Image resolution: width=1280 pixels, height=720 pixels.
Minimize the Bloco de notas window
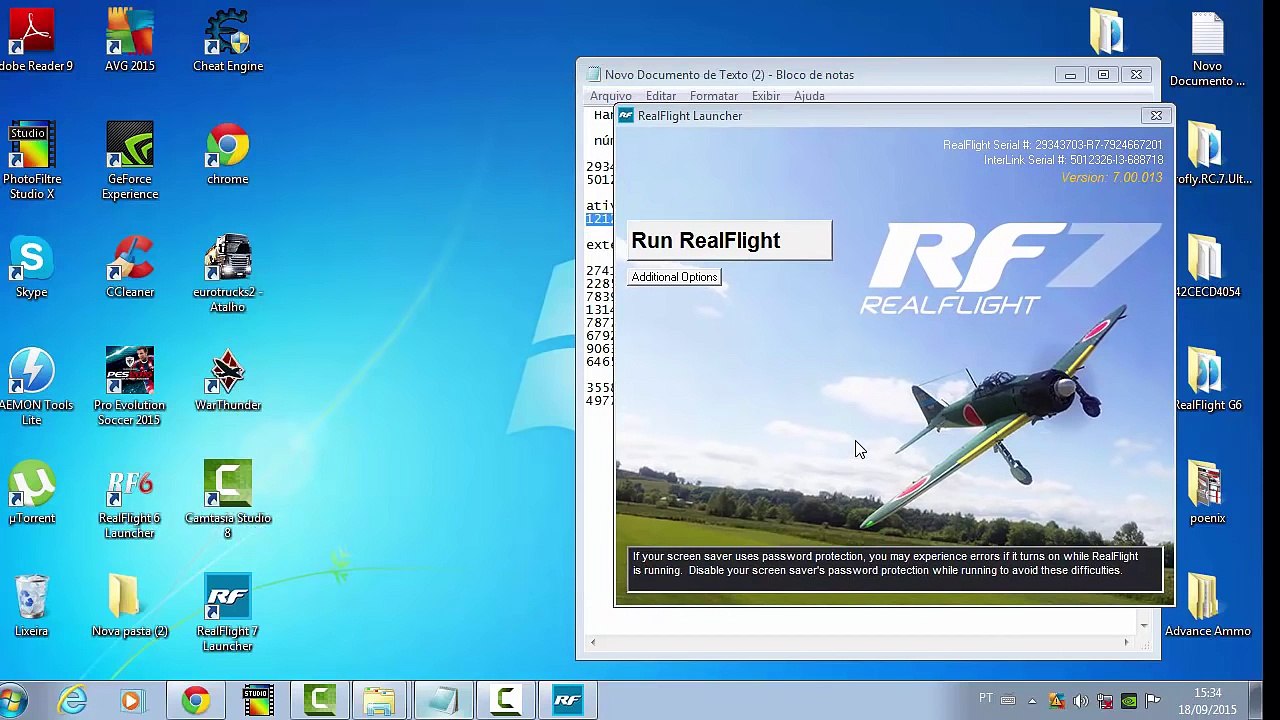click(x=1070, y=75)
